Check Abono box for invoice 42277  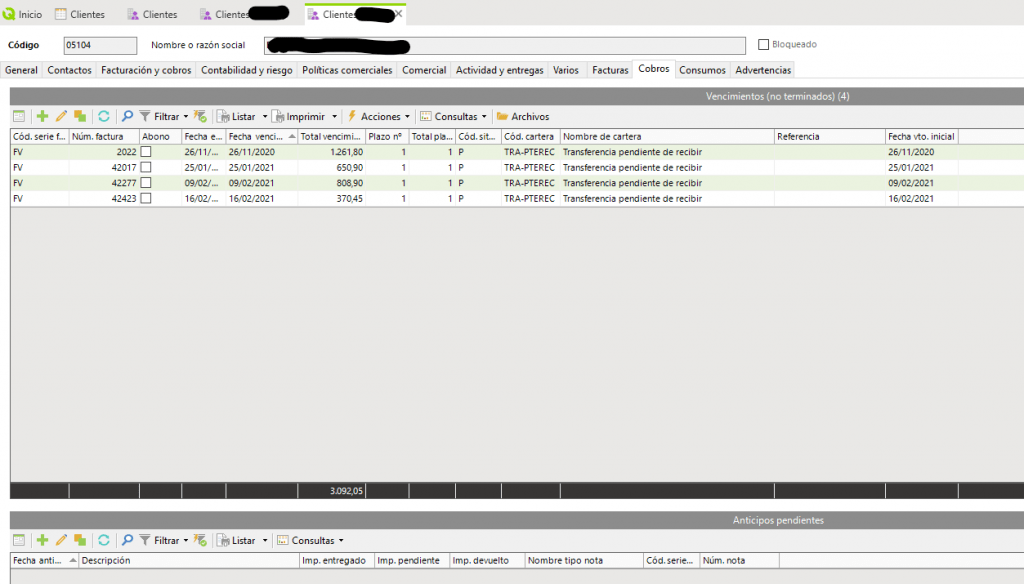tap(146, 183)
